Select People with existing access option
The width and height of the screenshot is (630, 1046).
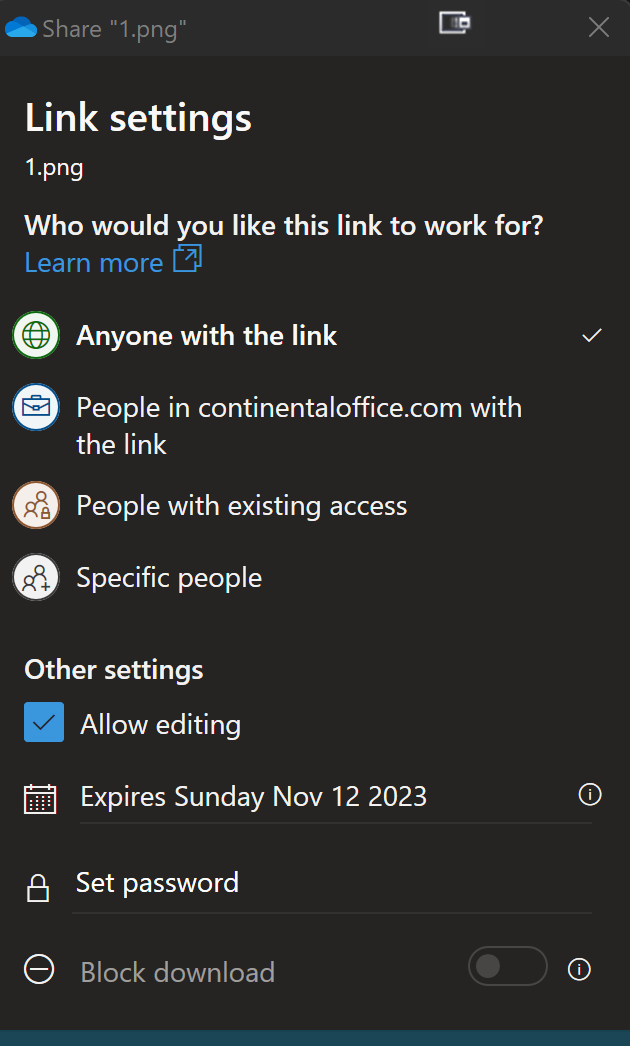click(242, 506)
